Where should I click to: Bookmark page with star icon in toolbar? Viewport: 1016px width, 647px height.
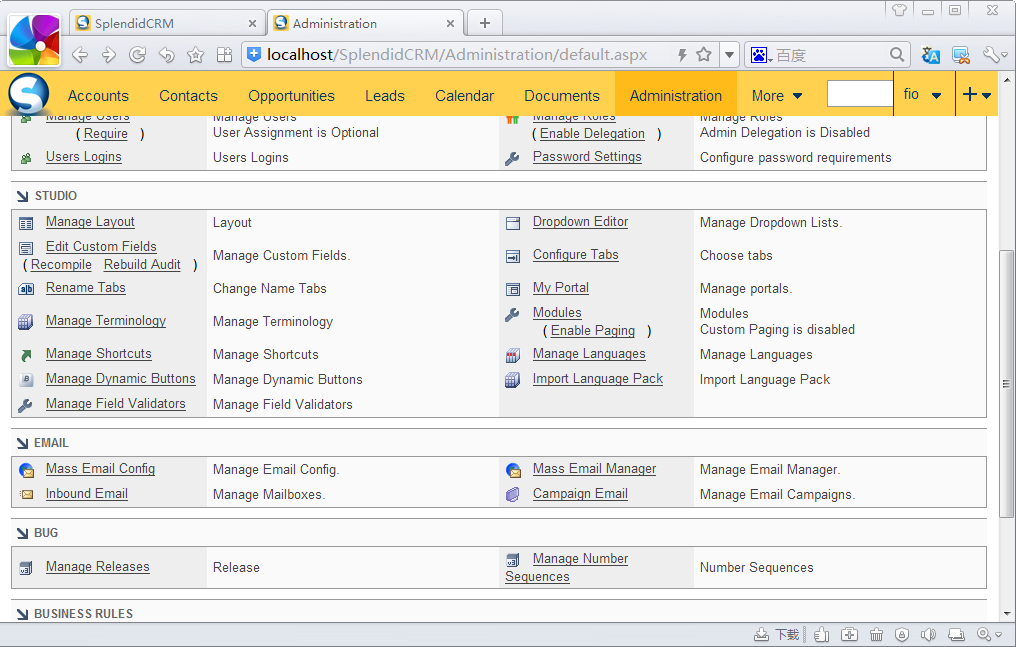[195, 55]
